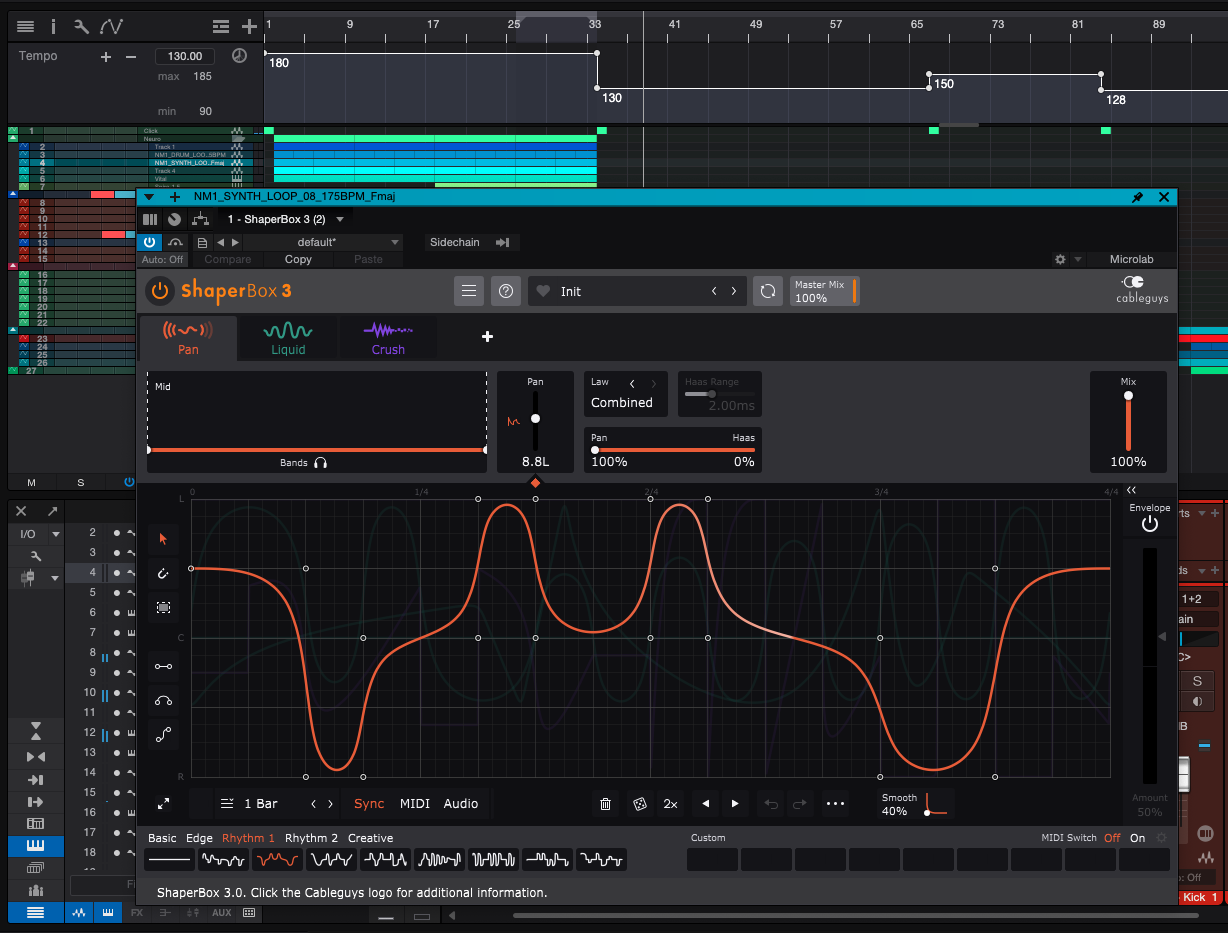Collapse the Envelope panel with double chevron
Image resolution: width=1228 pixels, height=933 pixels.
1131,490
